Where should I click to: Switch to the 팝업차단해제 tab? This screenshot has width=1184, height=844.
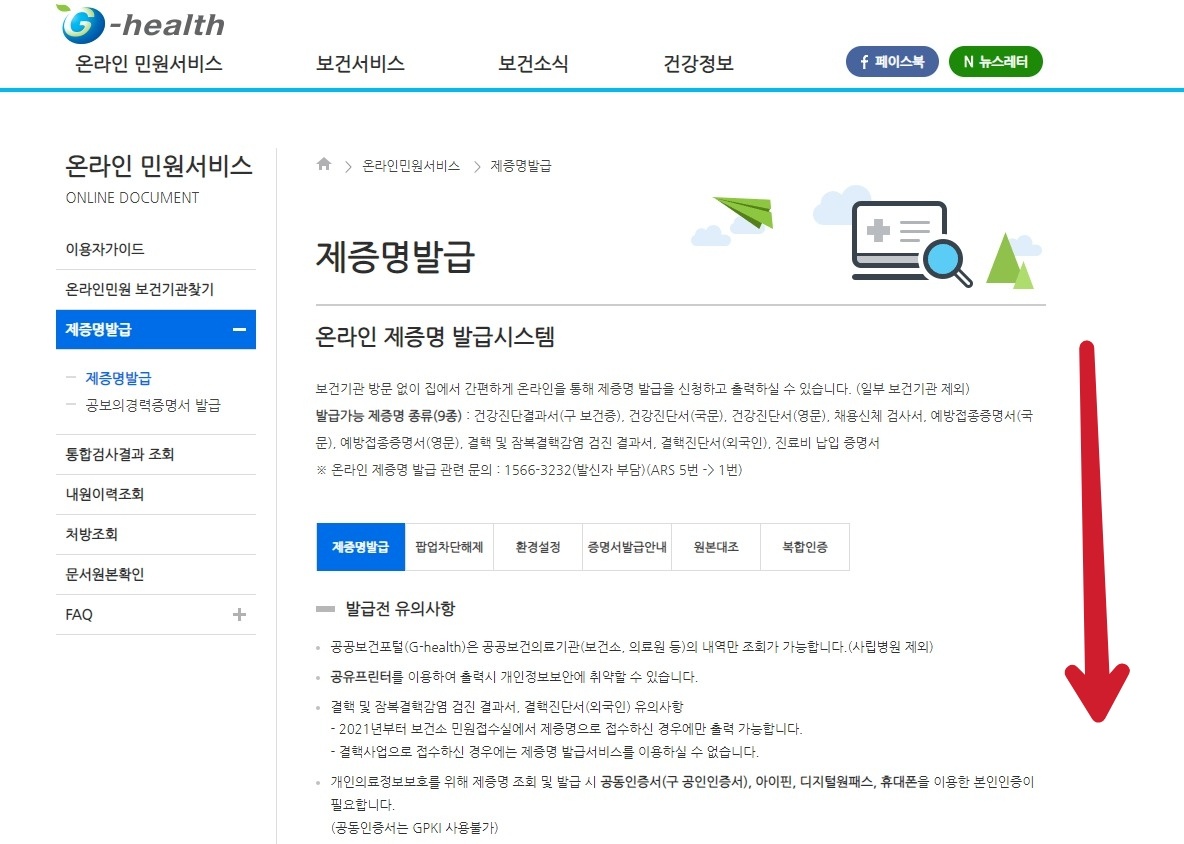pyautogui.click(x=448, y=547)
